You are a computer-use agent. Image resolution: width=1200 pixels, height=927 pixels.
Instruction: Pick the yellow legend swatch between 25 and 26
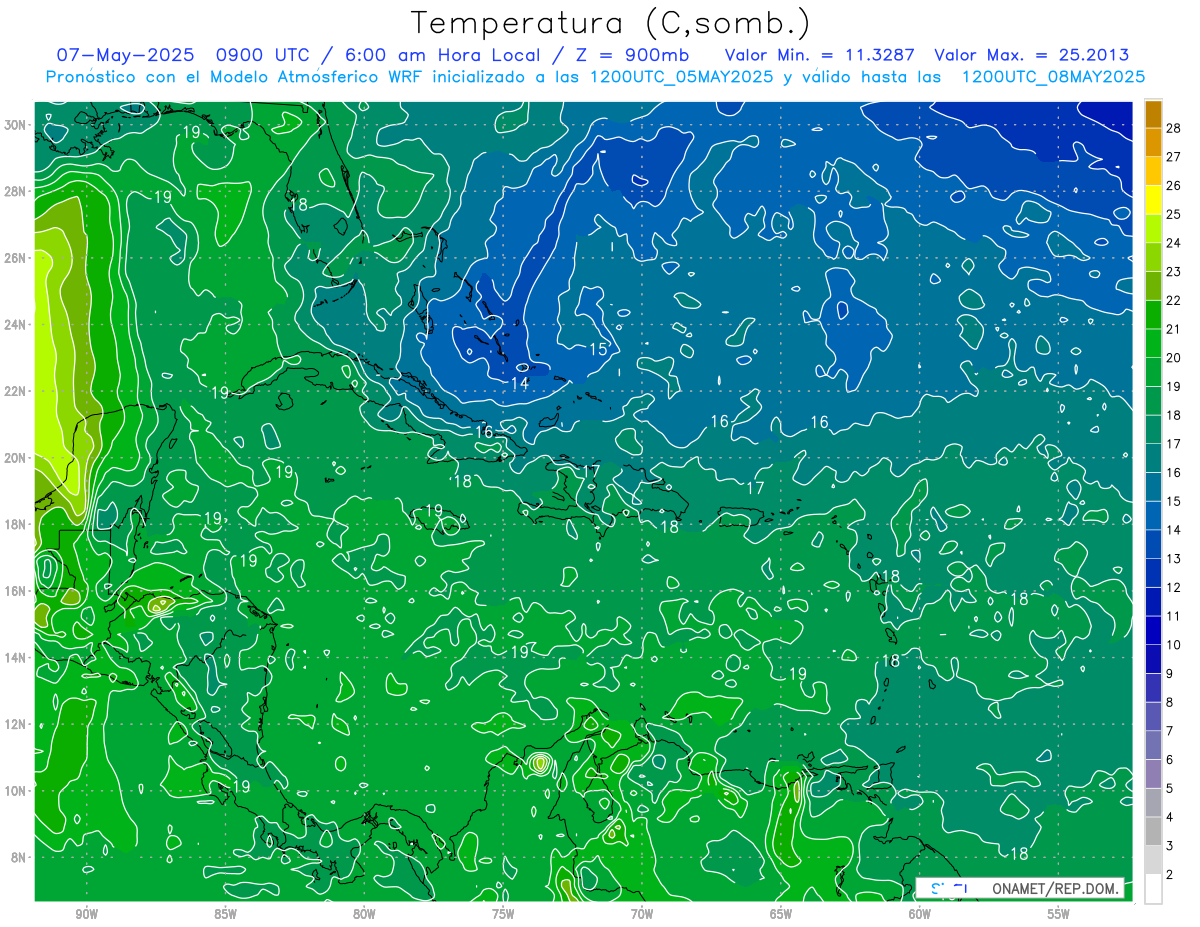point(1153,199)
